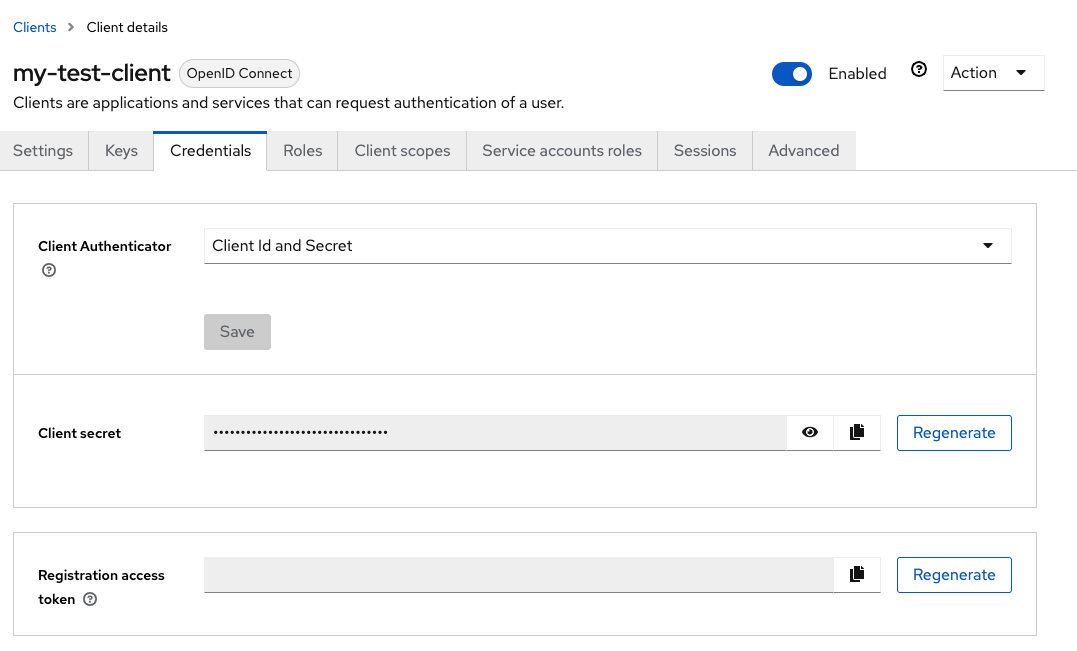Open the Client scopes tab
Image resolution: width=1077 pixels, height=651 pixels.
point(402,150)
